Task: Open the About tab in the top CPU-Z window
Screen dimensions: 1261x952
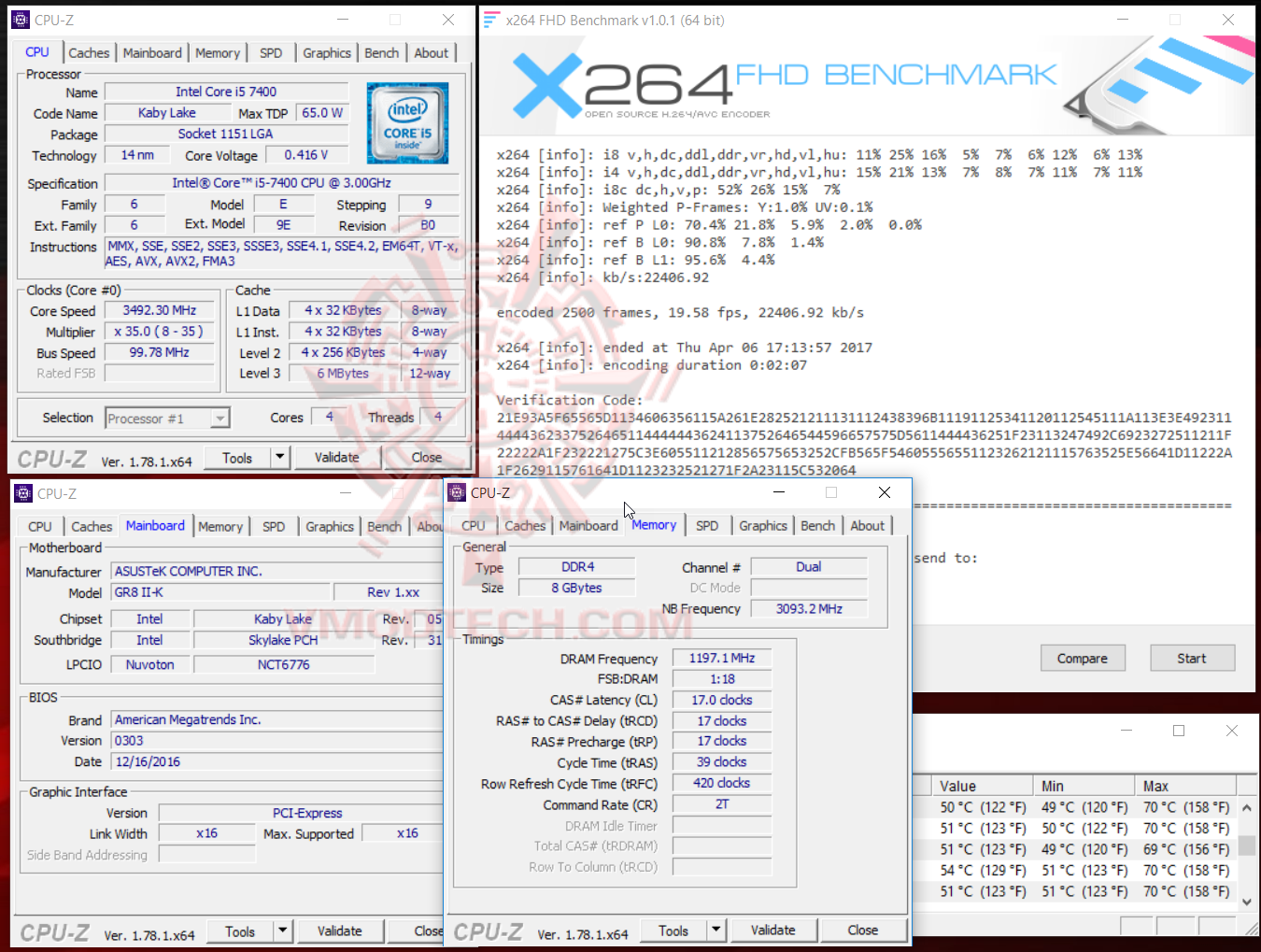Action: (x=432, y=53)
